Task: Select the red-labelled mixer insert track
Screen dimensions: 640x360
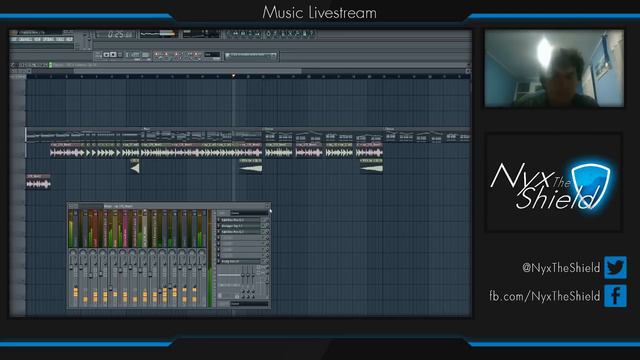Action: coord(95,229)
